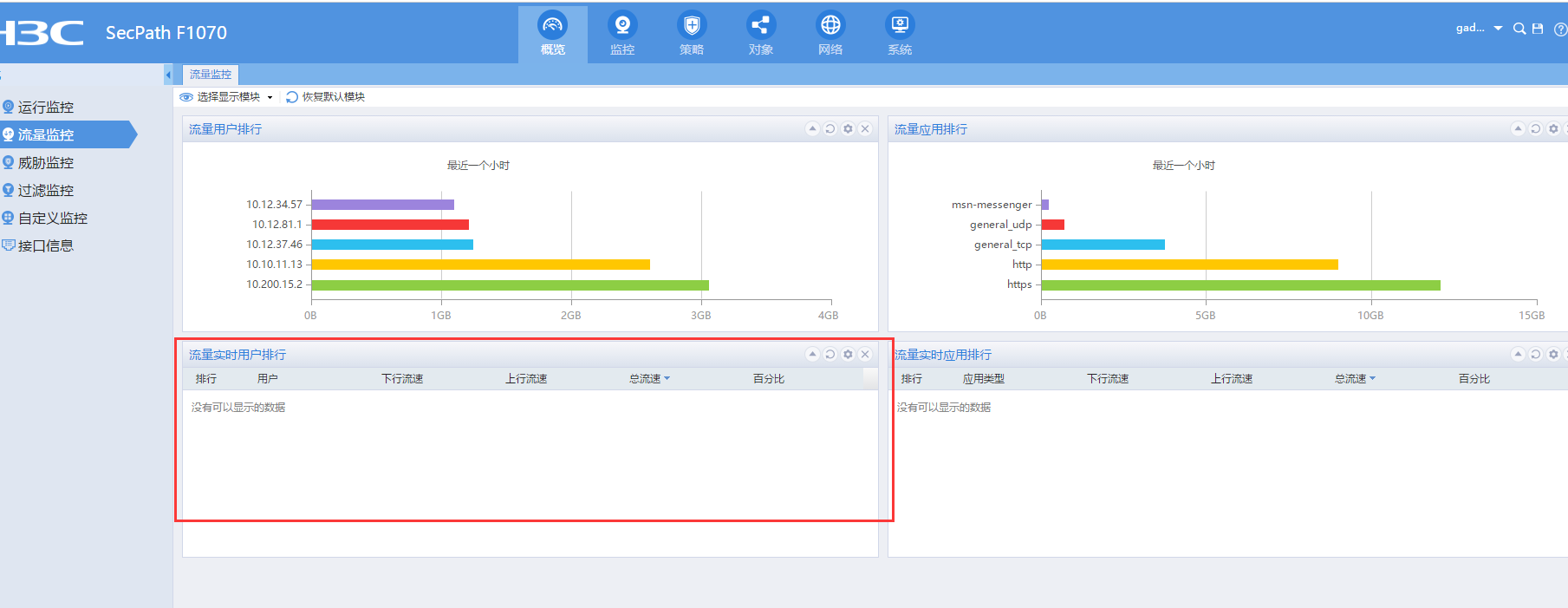Sort by 总流速 column in the 流量实时用户排行 table
The image size is (1568, 608).
point(649,379)
